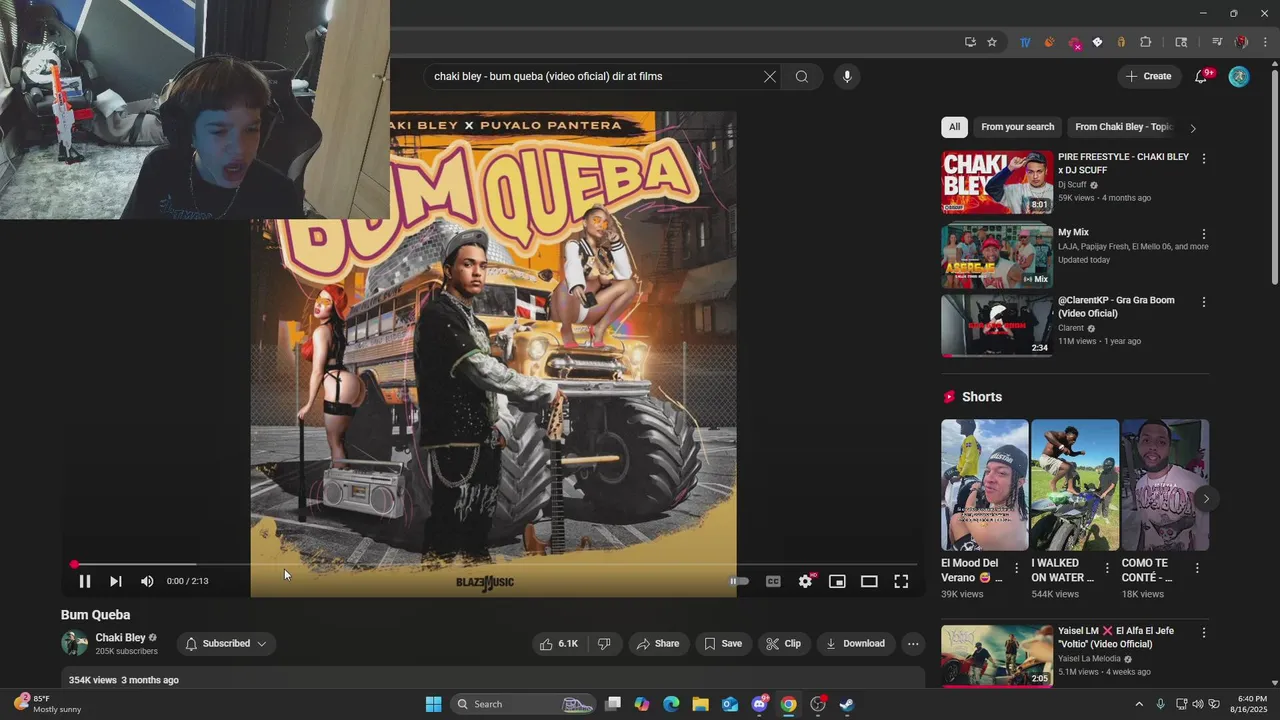Save the video to a playlist
The width and height of the screenshot is (1280, 720).
722,644
